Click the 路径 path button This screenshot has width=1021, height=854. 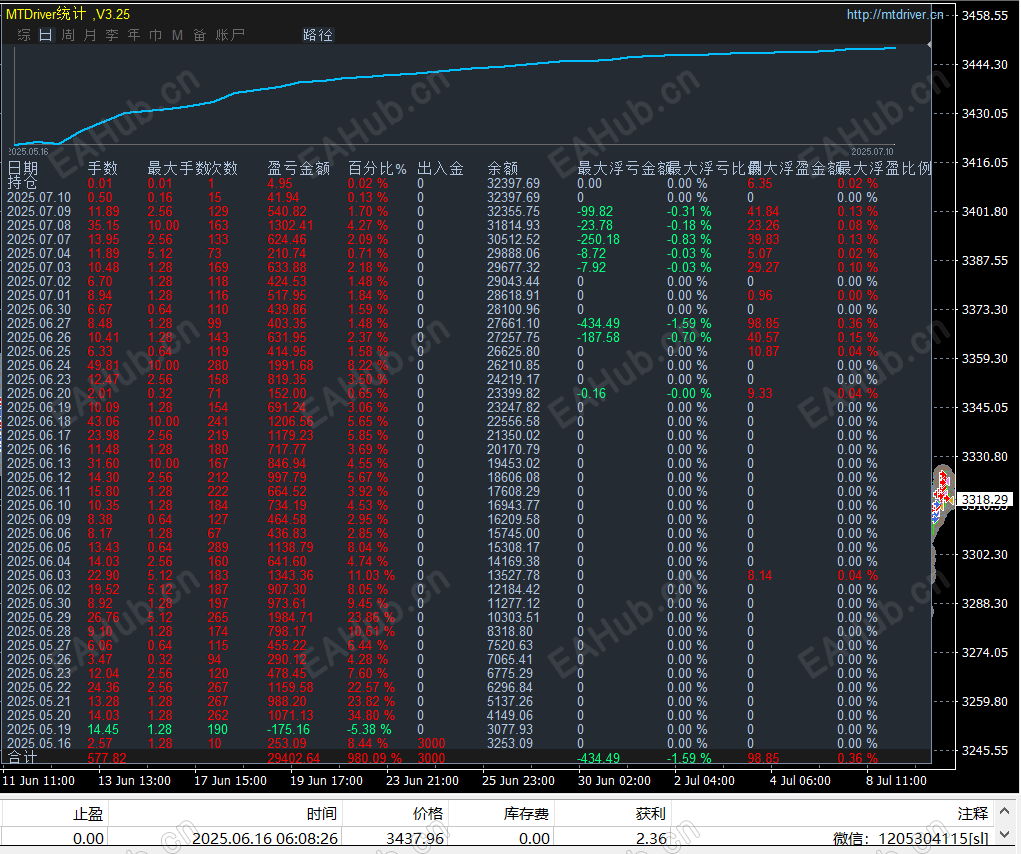pos(318,35)
